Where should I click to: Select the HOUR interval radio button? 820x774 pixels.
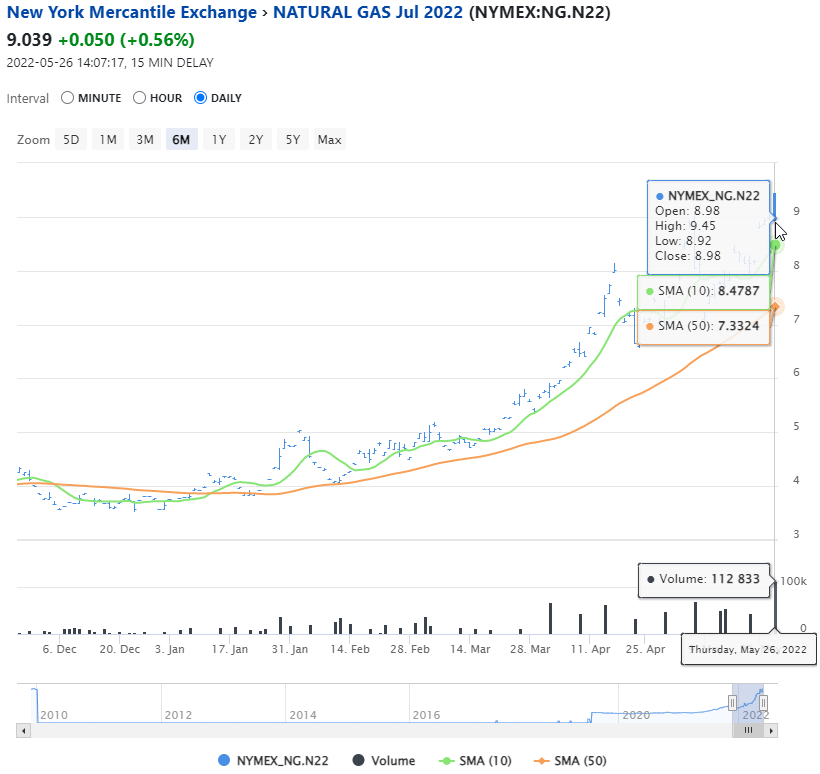(139, 98)
